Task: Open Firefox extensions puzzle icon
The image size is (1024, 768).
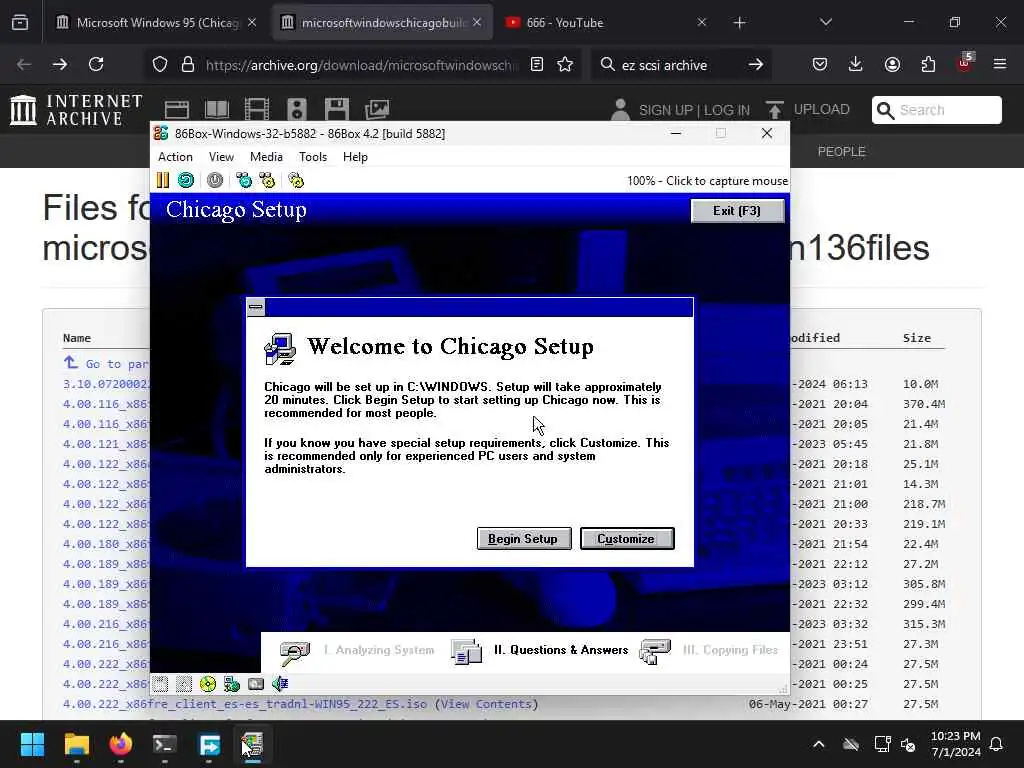Action: [x=928, y=64]
